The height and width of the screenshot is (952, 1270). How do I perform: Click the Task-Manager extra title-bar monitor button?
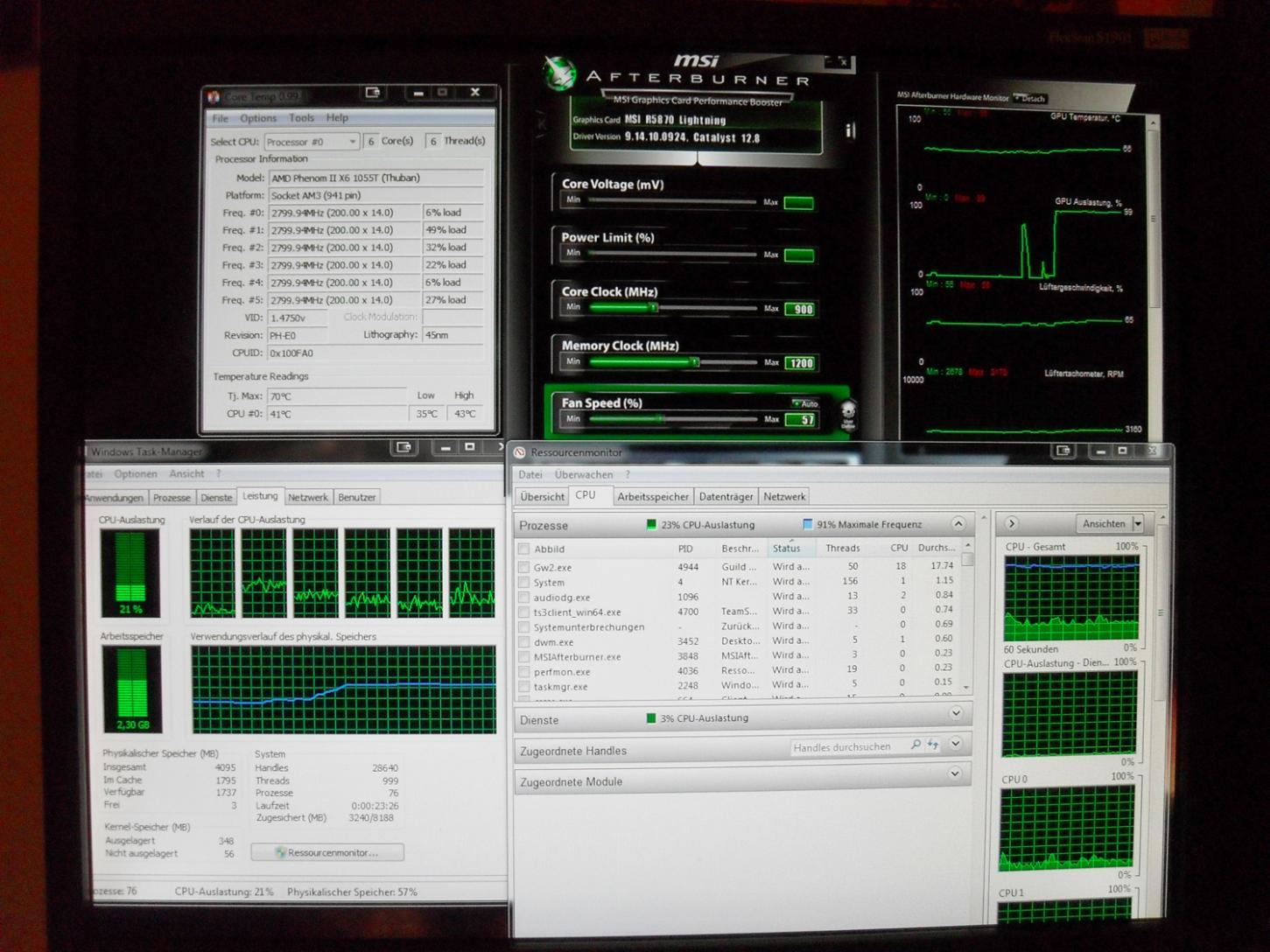(x=403, y=448)
